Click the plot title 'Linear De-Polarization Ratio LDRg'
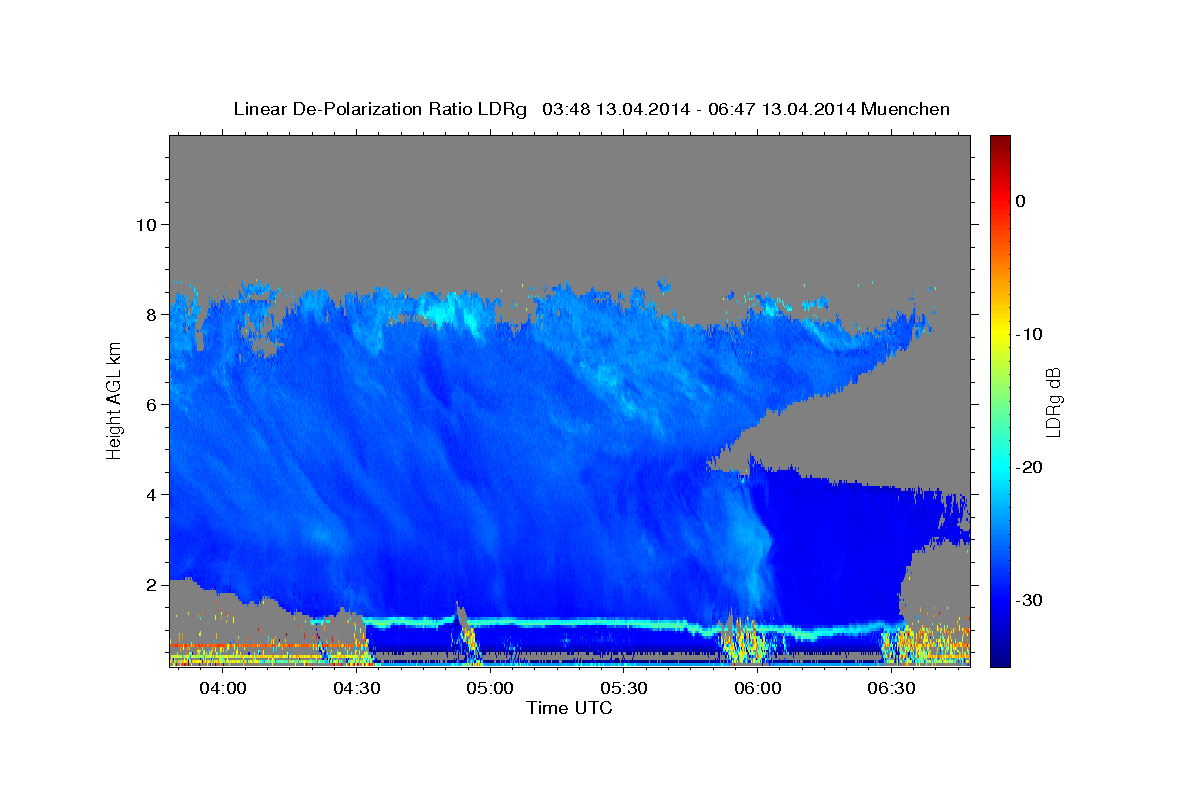 [x=380, y=109]
